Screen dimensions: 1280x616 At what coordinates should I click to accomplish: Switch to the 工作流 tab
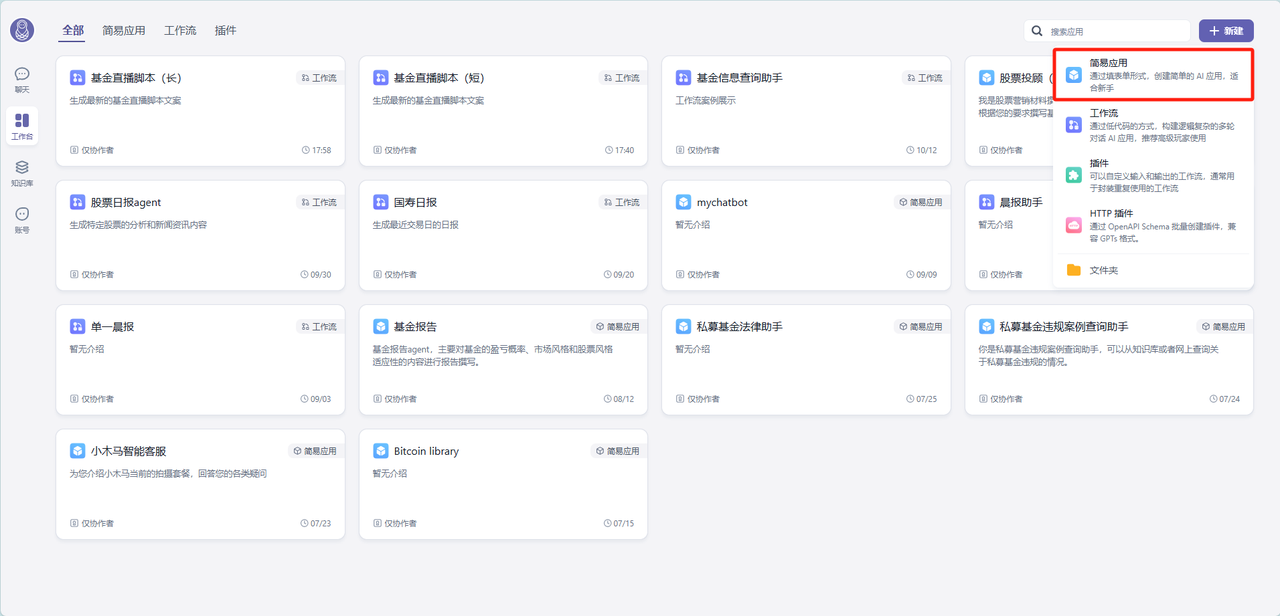[x=179, y=31]
